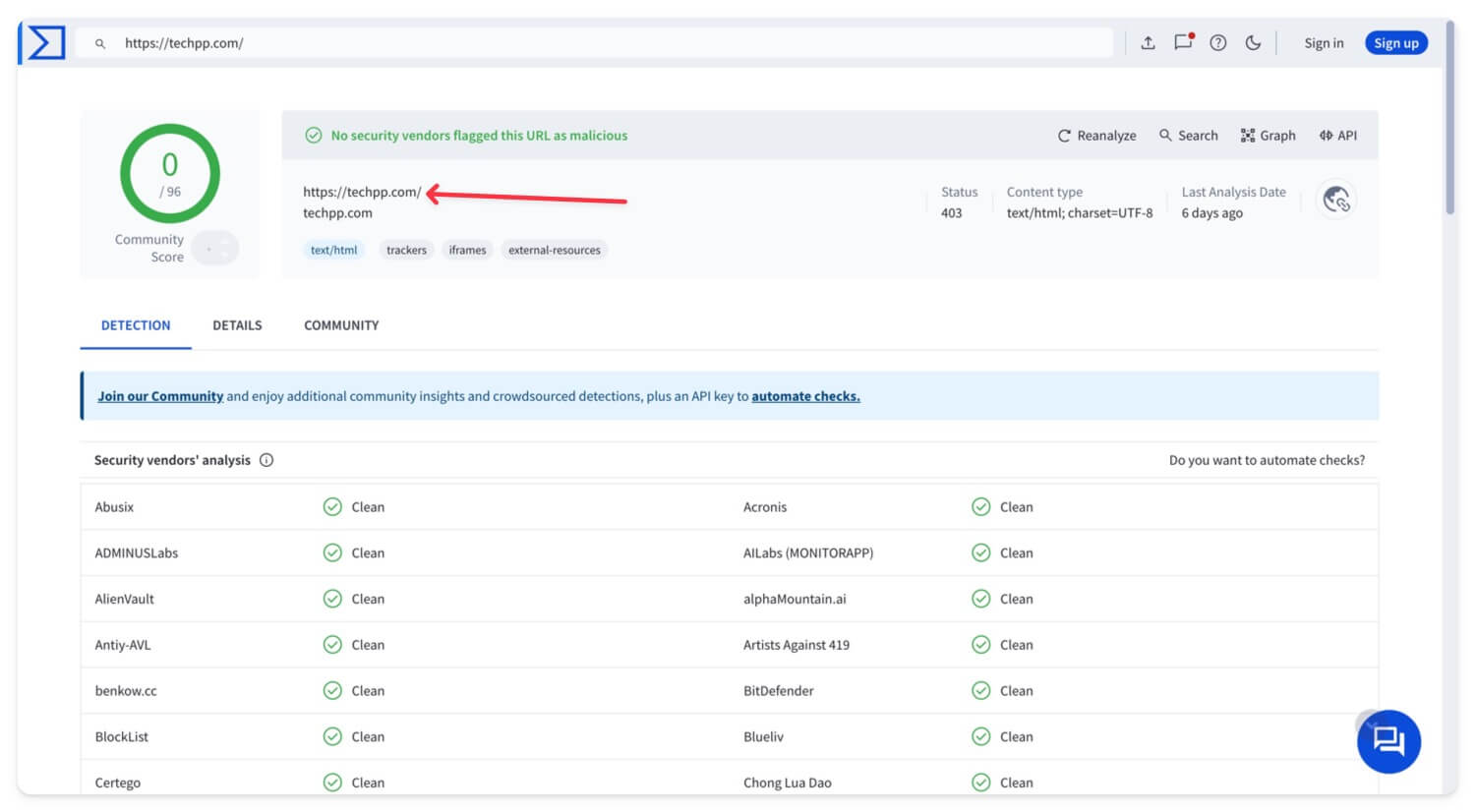Switch to the COMMUNITY tab
The height and width of the screenshot is (812, 1475).
(341, 325)
